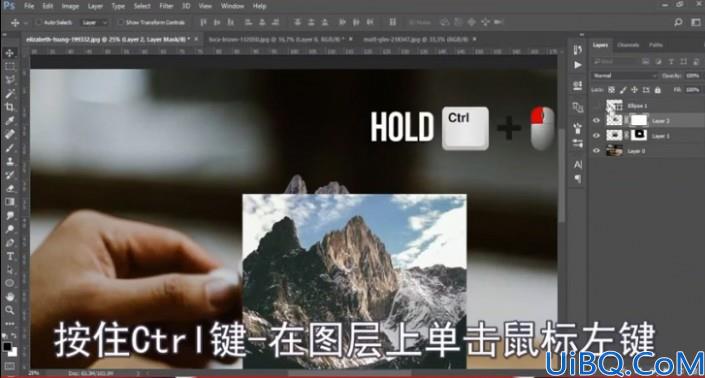Image resolution: width=705 pixels, height=378 pixels.
Task: Hide Layer 2 with its eye icon
Action: pyautogui.click(x=597, y=120)
